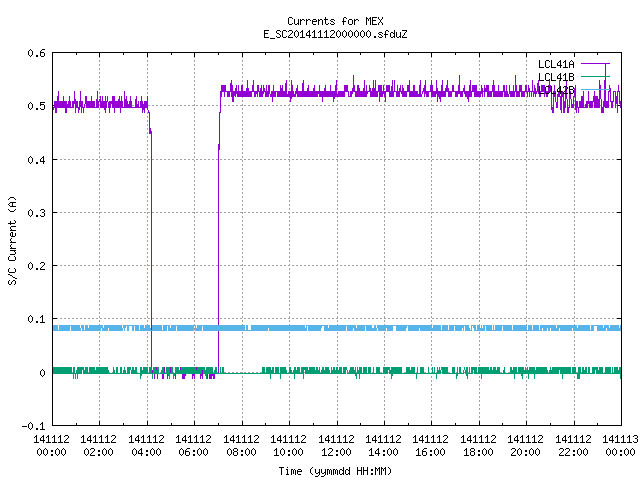Click the 0.4 y-axis tick label
640x480 pixels.
[36, 160]
